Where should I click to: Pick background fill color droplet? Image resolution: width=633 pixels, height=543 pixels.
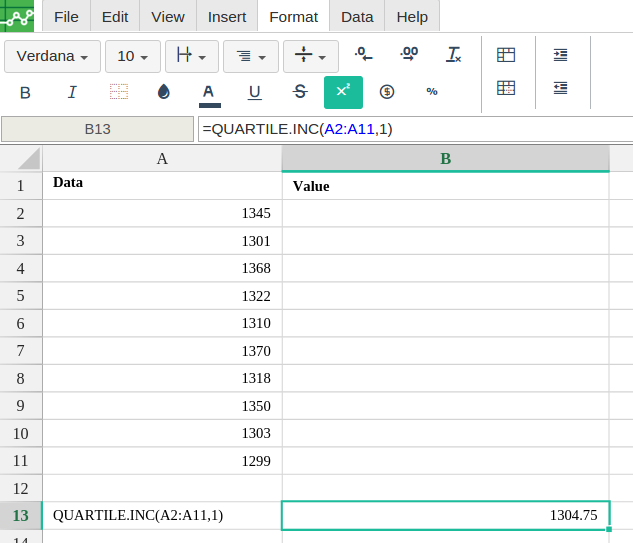coord(164,92)
